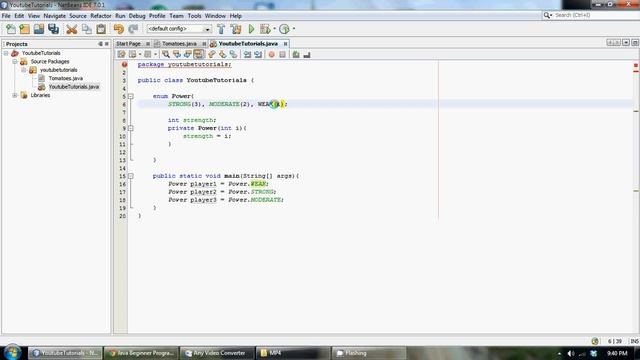Close the YoutubeTutorials.java tab
This screenshot has height=360, width=640.
285,44
